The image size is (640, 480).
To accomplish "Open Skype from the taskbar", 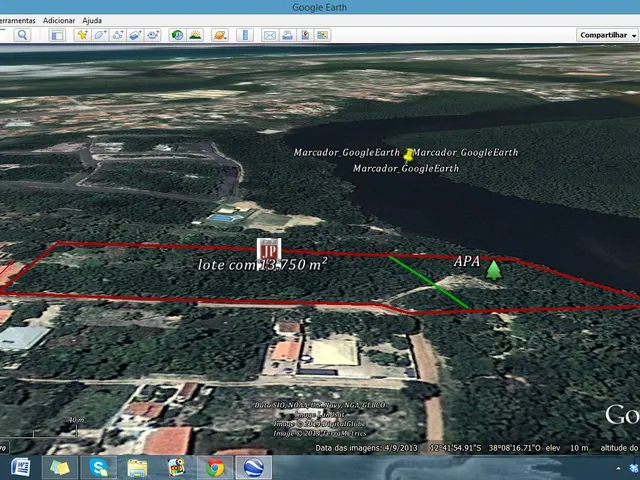I will [x=99, y=468].
